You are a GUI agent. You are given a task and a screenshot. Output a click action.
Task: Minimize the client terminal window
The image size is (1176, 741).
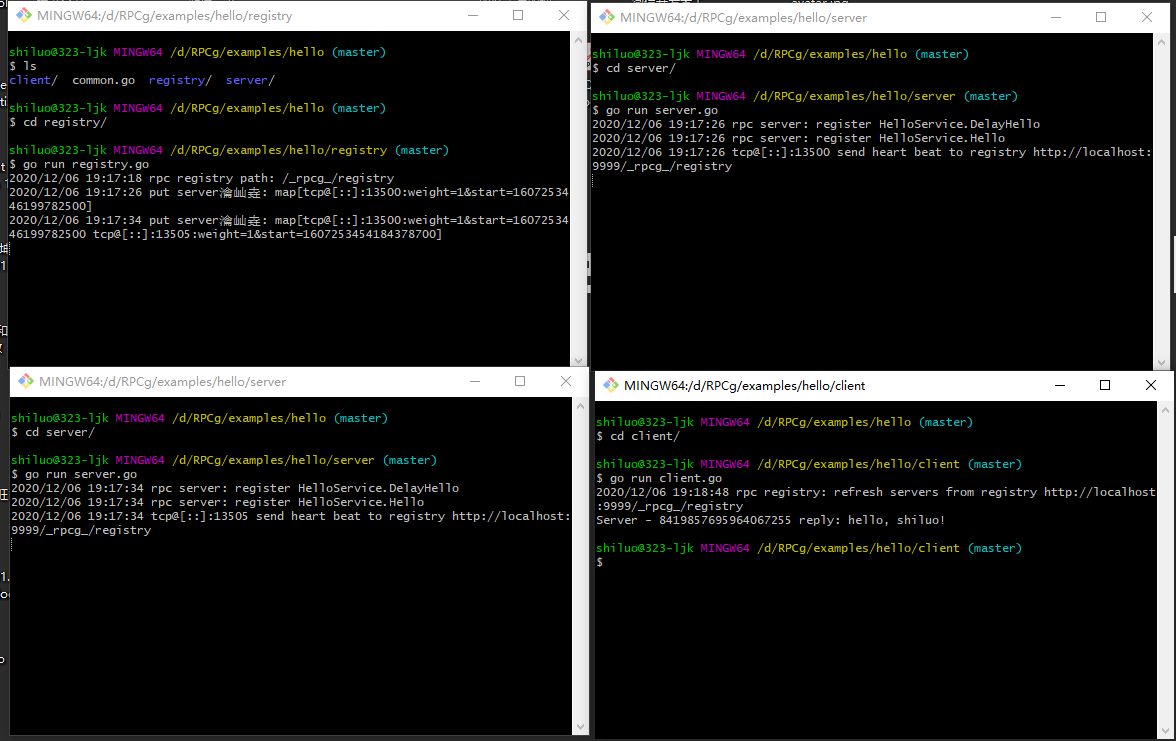(x=1060, y=386)
